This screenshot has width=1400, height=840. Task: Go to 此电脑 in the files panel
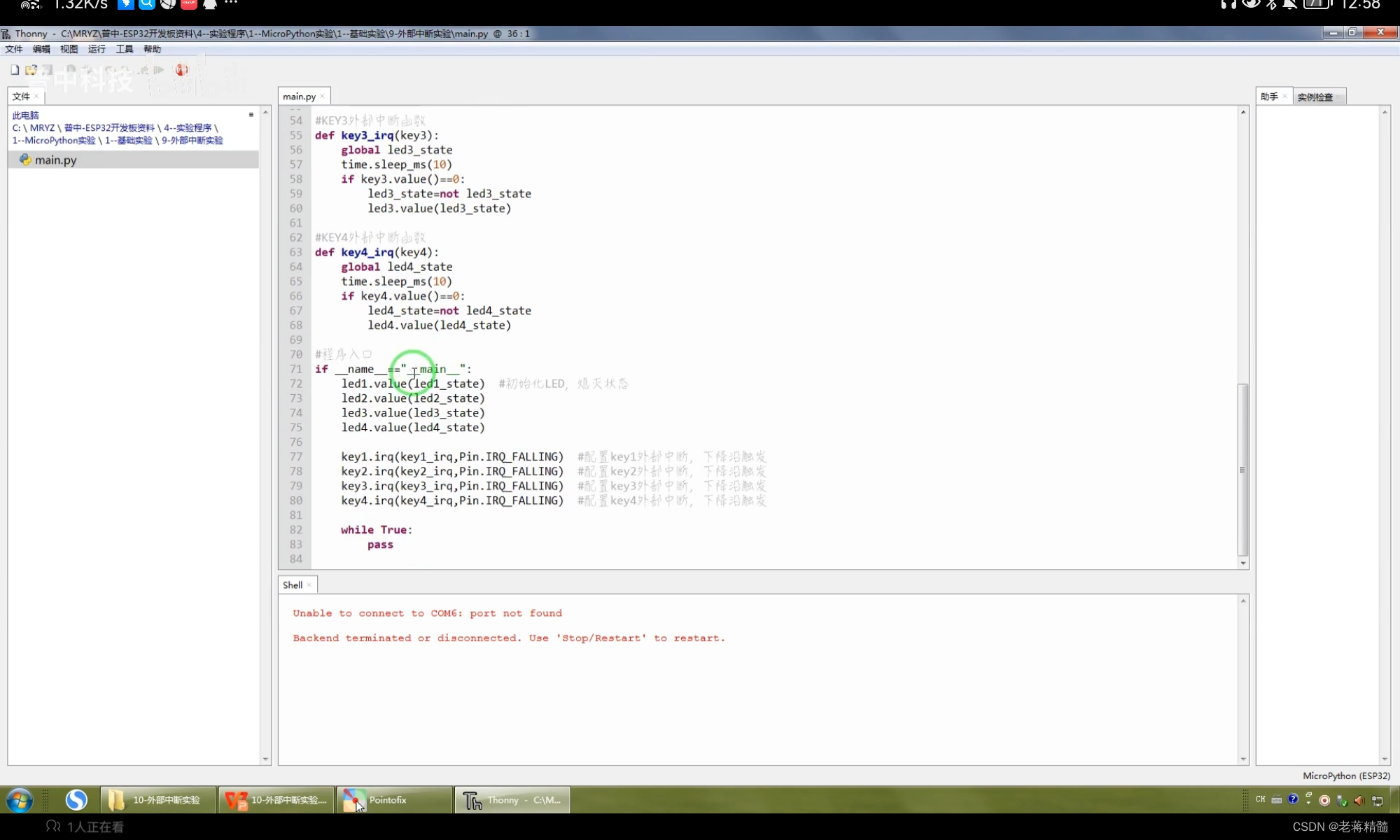(25, 115)
